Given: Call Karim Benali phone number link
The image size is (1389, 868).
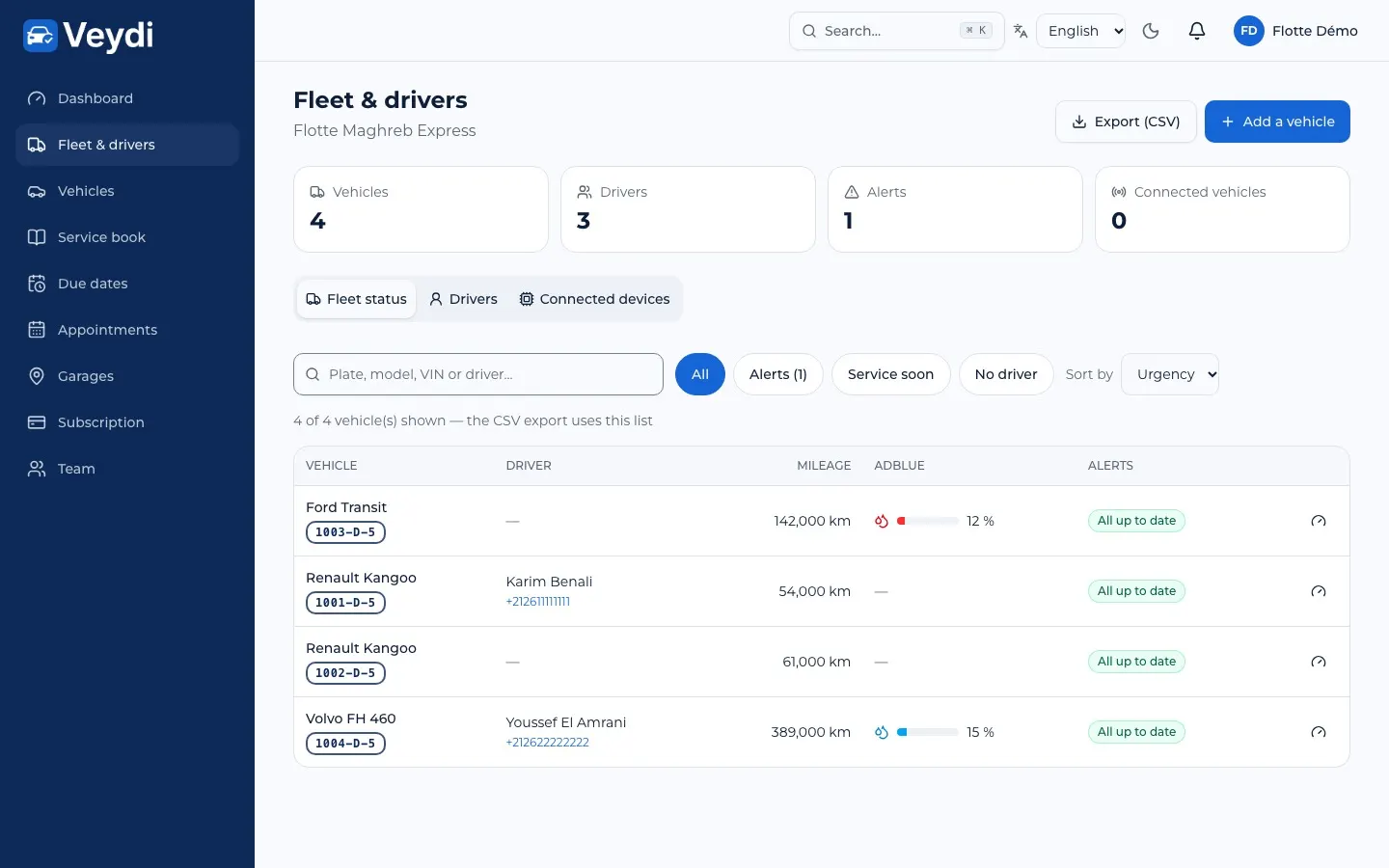Looking at the screenshot, I should pyautogui.click(x=537, y=602).
